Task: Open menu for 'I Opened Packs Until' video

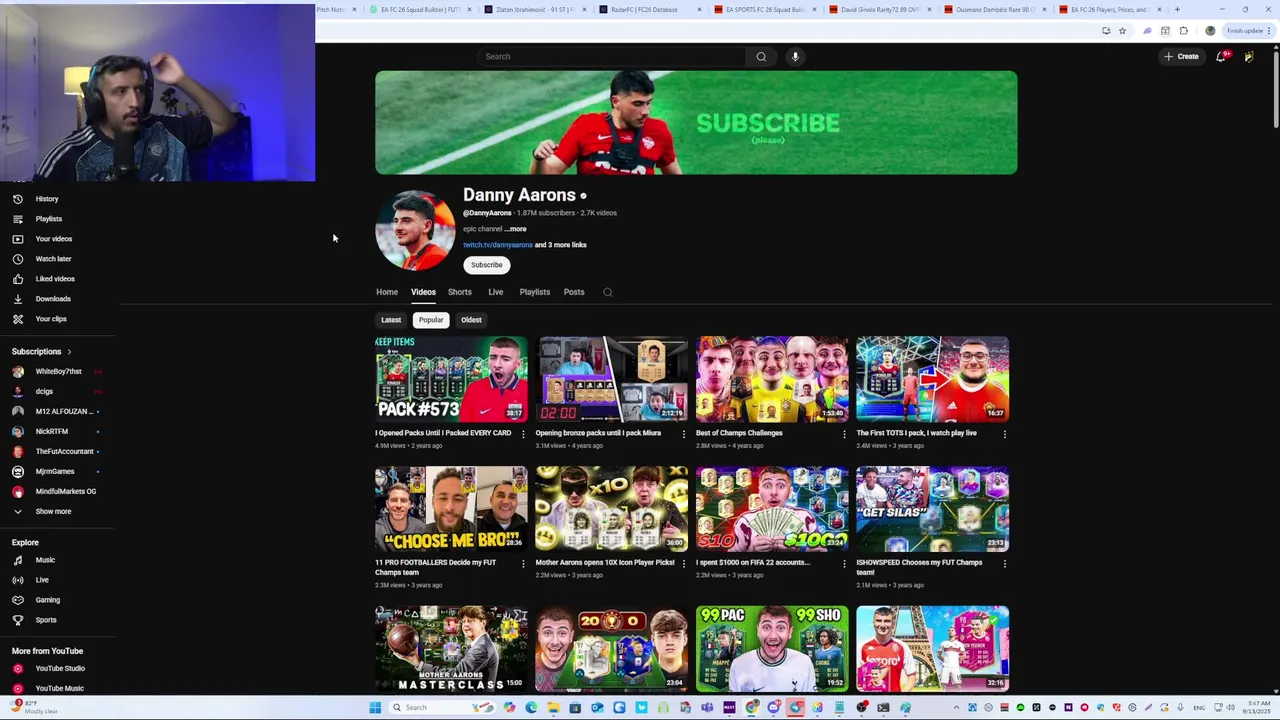Action: [523, 434]
